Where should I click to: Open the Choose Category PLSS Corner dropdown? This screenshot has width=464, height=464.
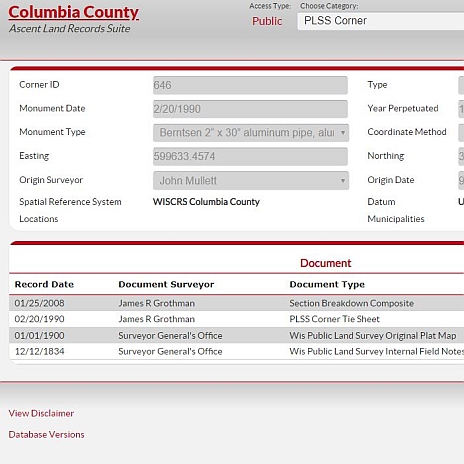(x=381, y=21)
